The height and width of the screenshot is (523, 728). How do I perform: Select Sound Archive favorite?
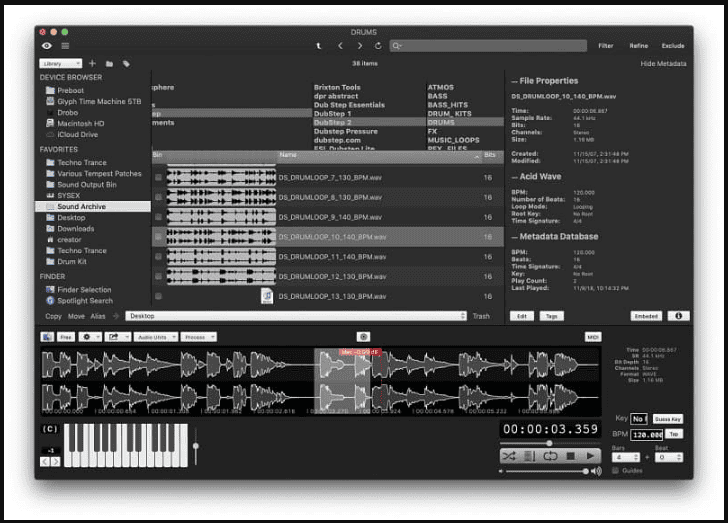[93, 207]
